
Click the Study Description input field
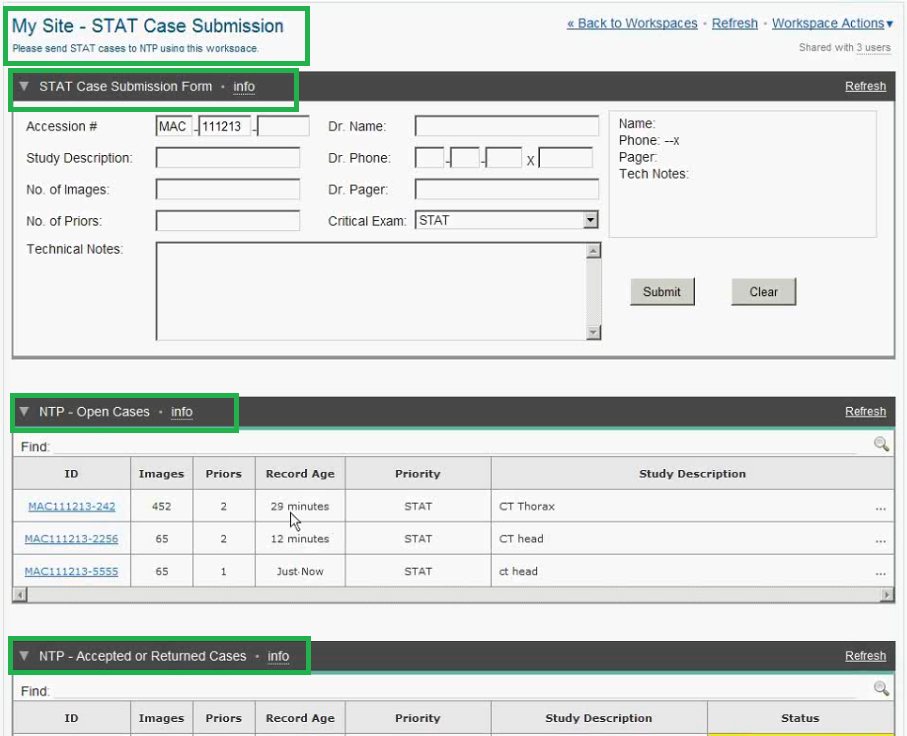[228, 158]
